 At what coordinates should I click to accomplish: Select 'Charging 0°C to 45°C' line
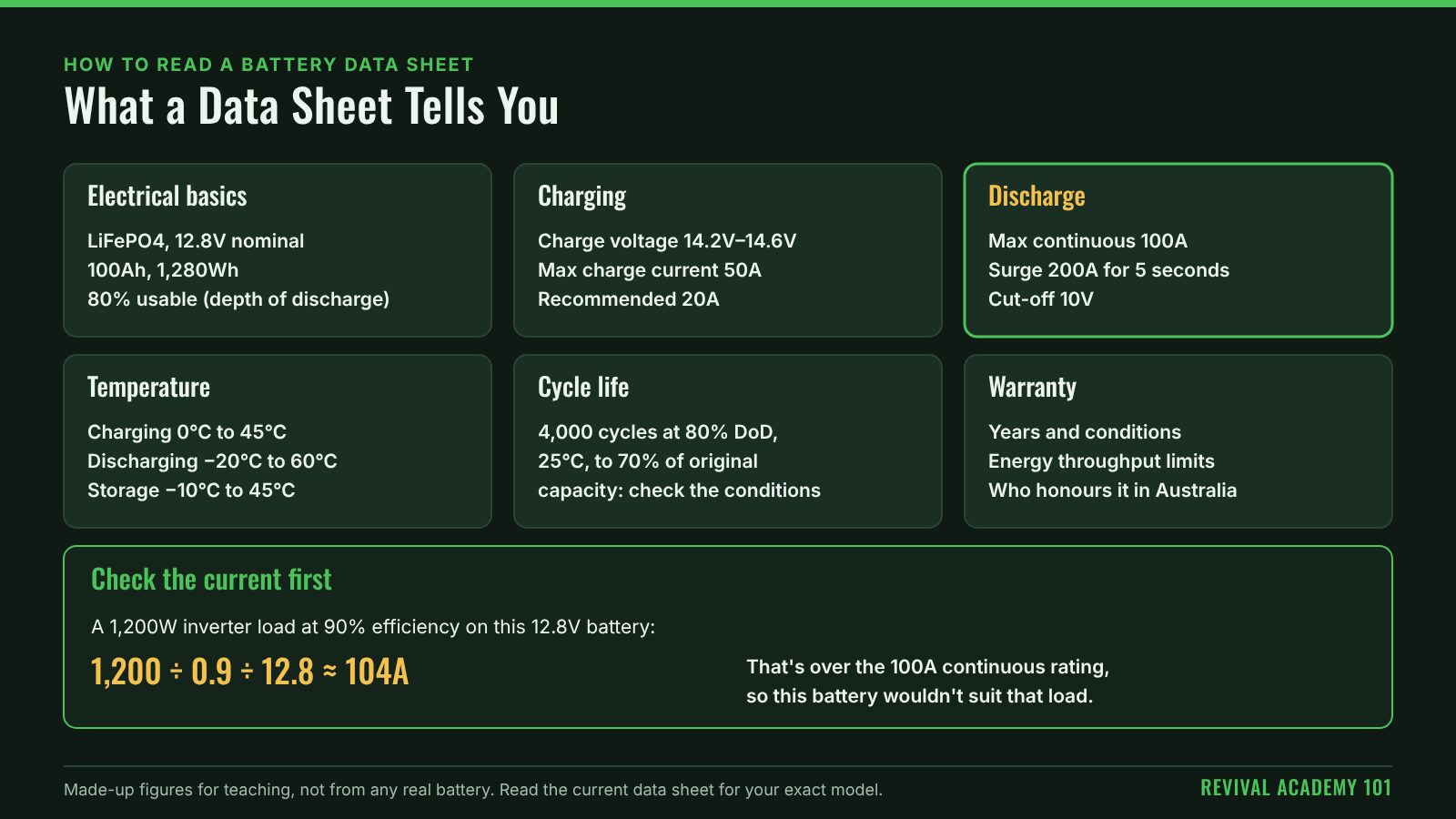pyautogui.click(x=187, y=432)
